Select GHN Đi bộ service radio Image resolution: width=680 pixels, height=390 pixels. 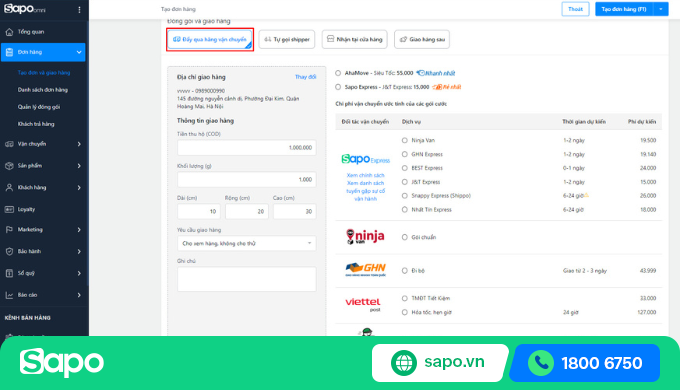pyautogui.click(x=405, y=271)
